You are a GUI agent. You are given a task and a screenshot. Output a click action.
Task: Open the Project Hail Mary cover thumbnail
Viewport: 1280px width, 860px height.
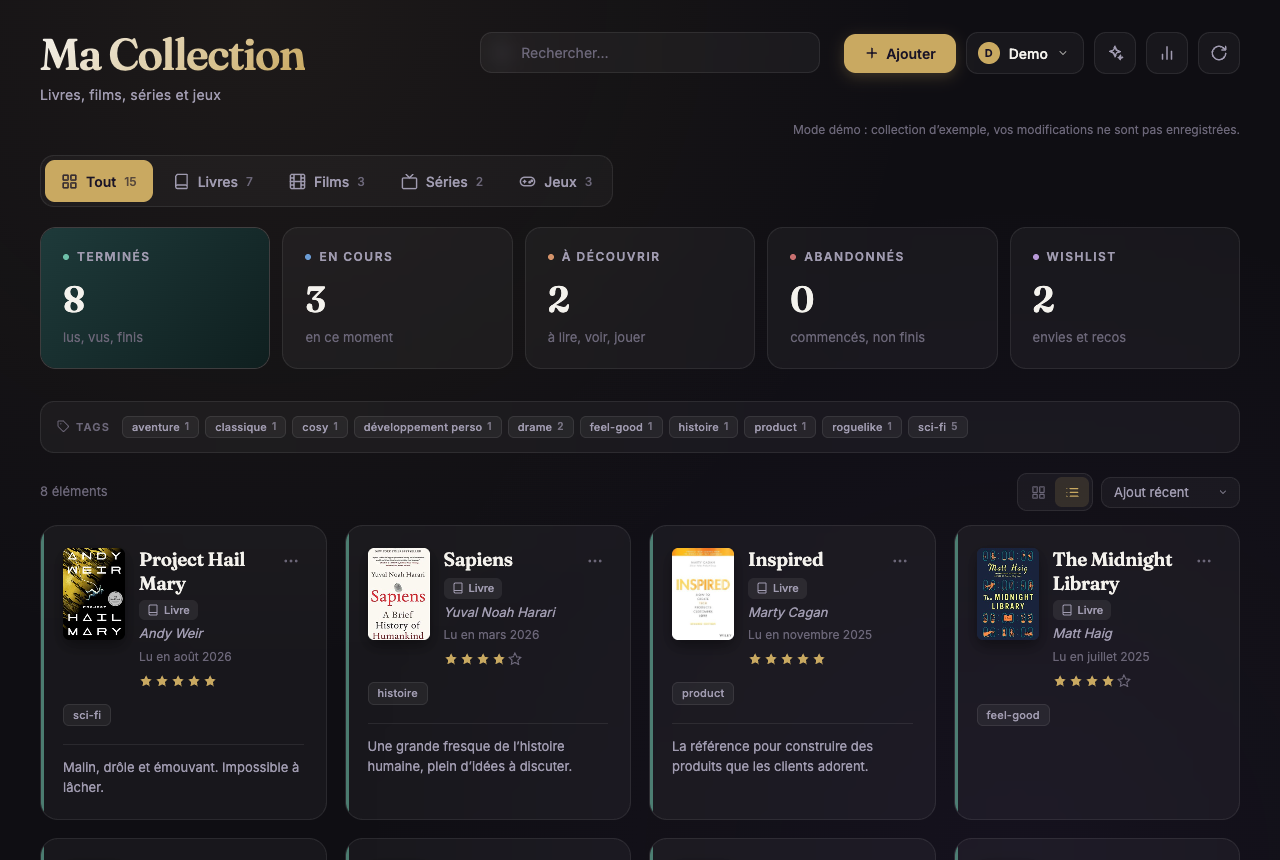(x=94, y=594)
